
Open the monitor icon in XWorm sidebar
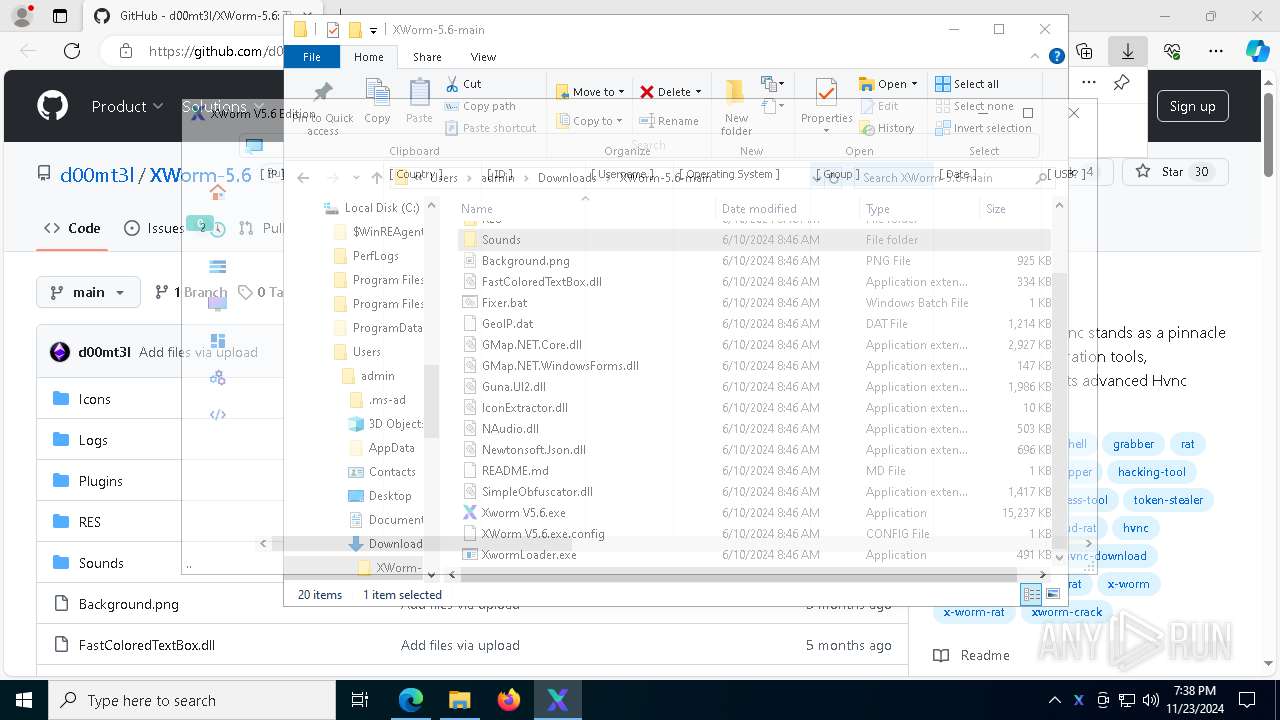pos(217,303)
